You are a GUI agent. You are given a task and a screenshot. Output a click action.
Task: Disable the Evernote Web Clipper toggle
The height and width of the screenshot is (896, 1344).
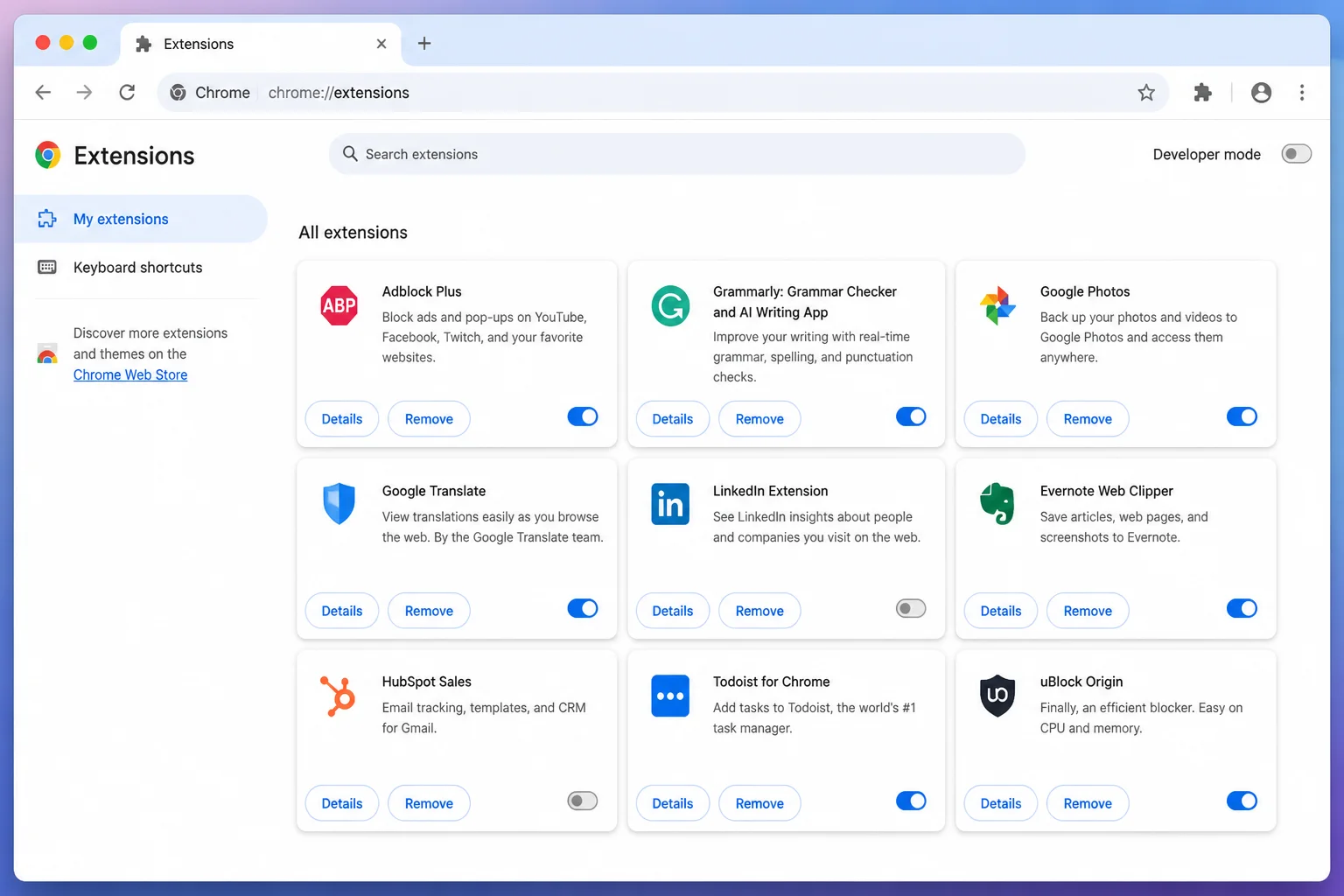click(x=1242, y=608)
